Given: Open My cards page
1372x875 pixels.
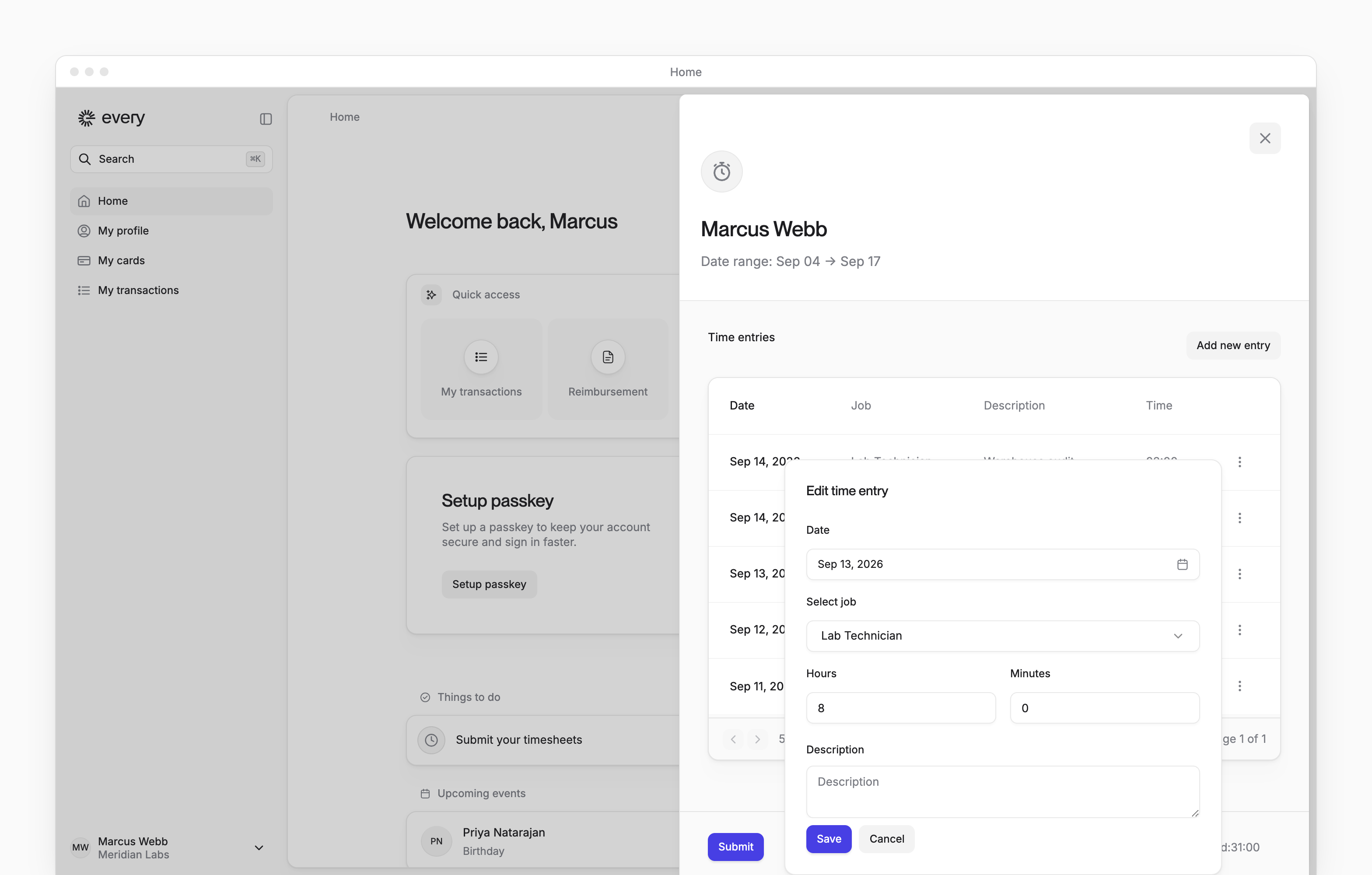Looking at the screenshot, I should 171,260.
